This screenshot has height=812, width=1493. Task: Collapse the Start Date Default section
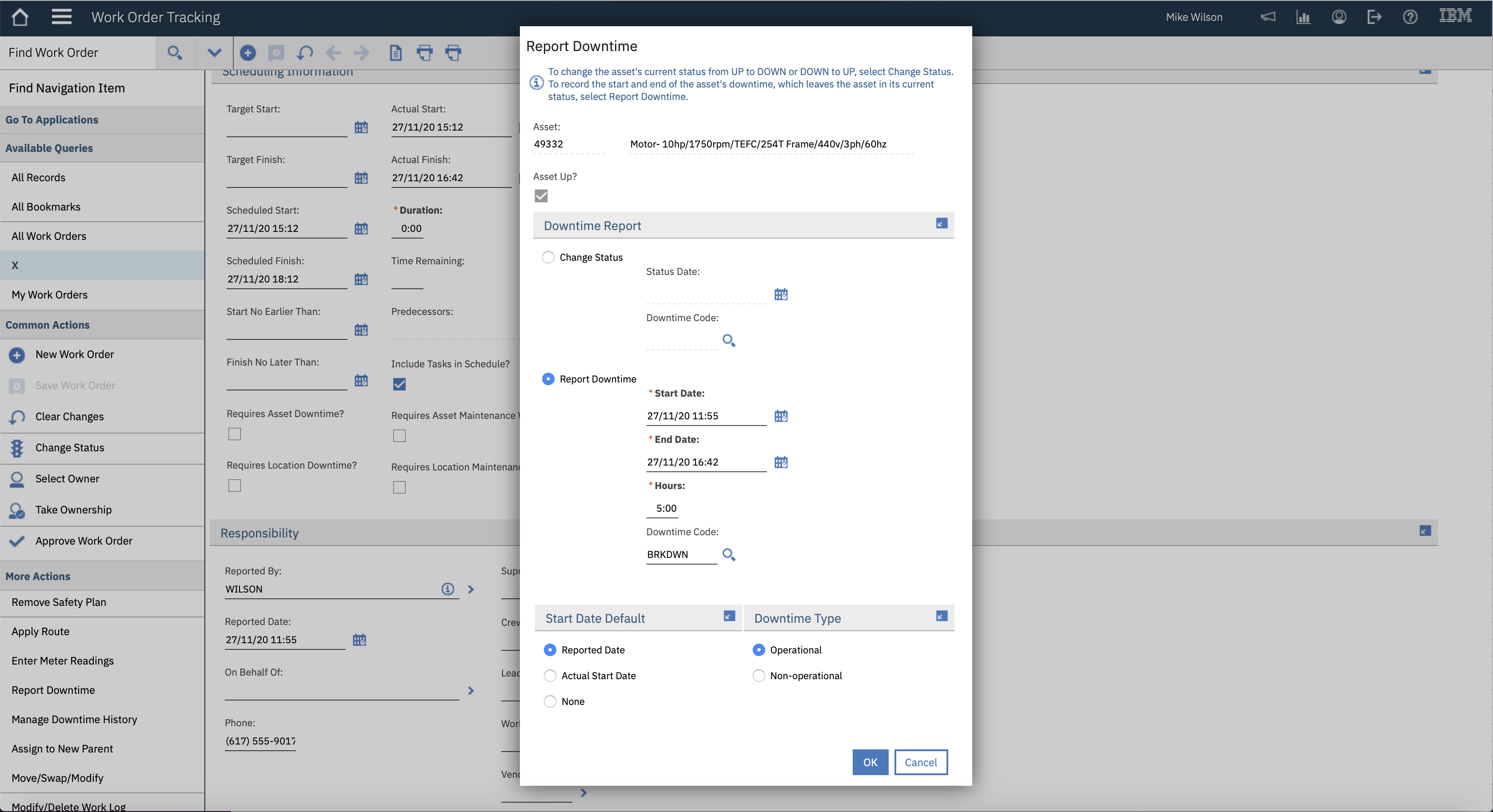click(x=729, y=616)
